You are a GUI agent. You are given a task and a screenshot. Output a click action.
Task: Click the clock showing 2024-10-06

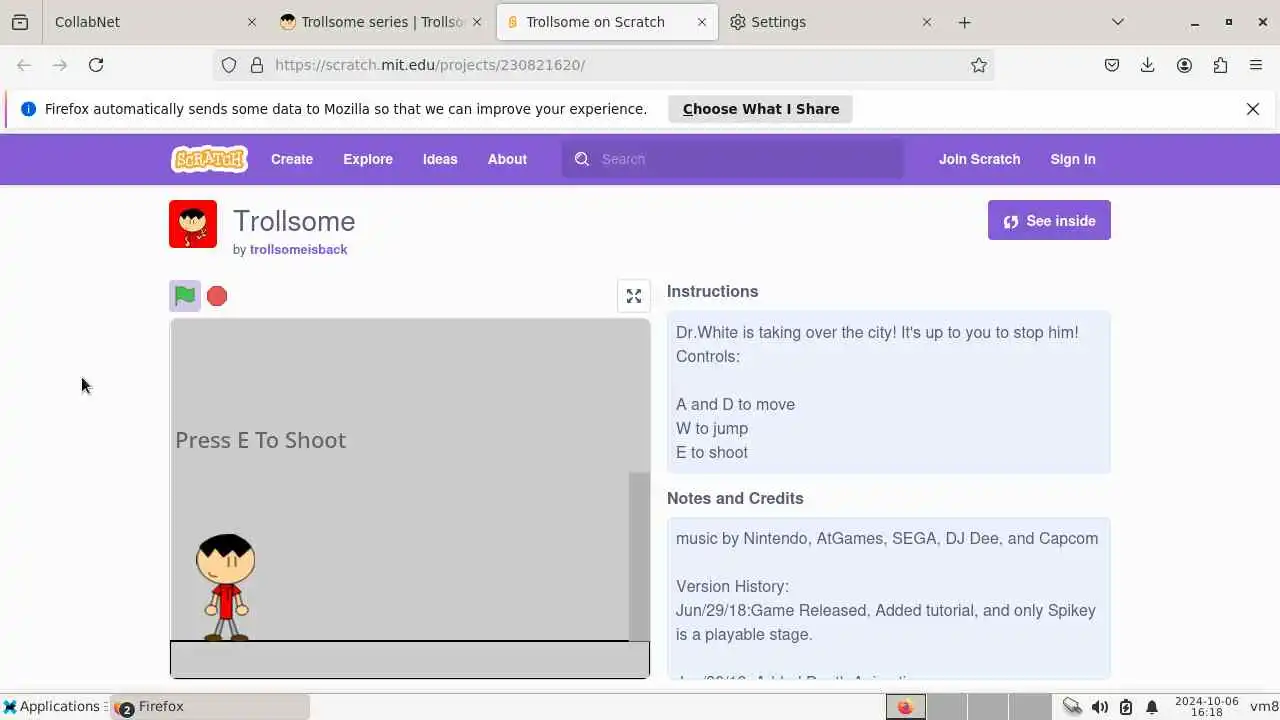click(1207, 707)
